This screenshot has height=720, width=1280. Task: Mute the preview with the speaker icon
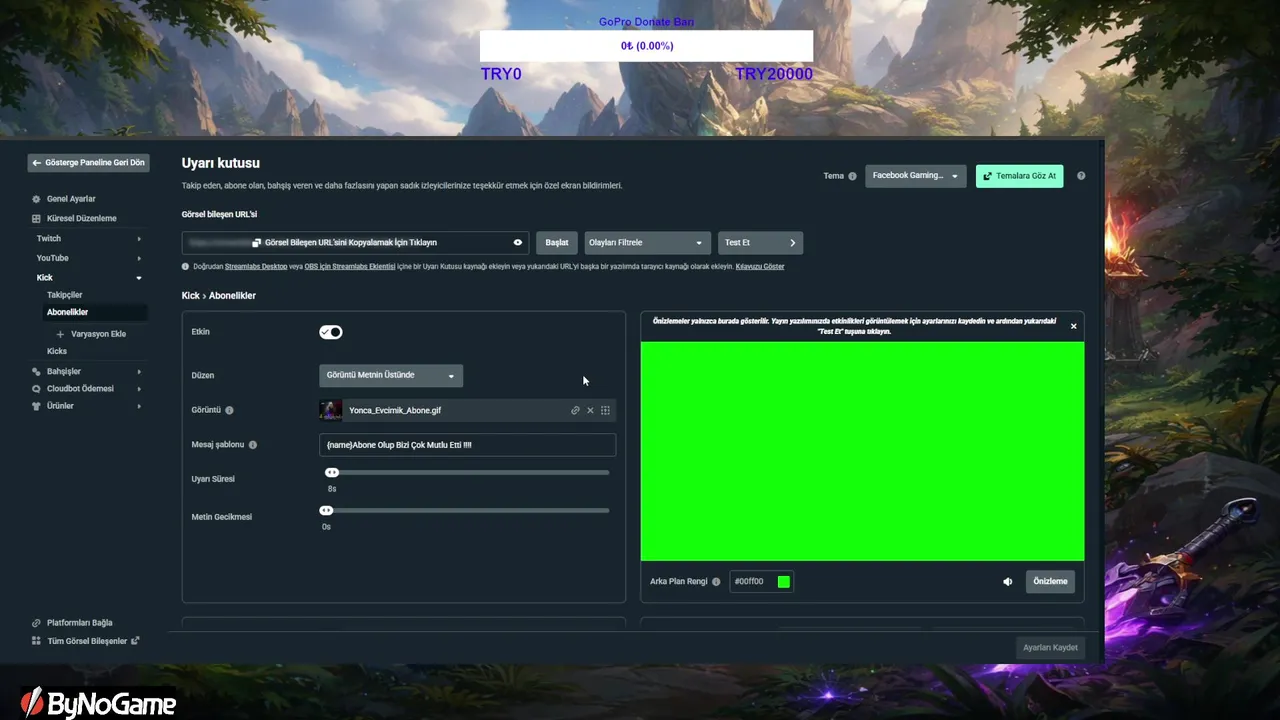click(1007, 581)
